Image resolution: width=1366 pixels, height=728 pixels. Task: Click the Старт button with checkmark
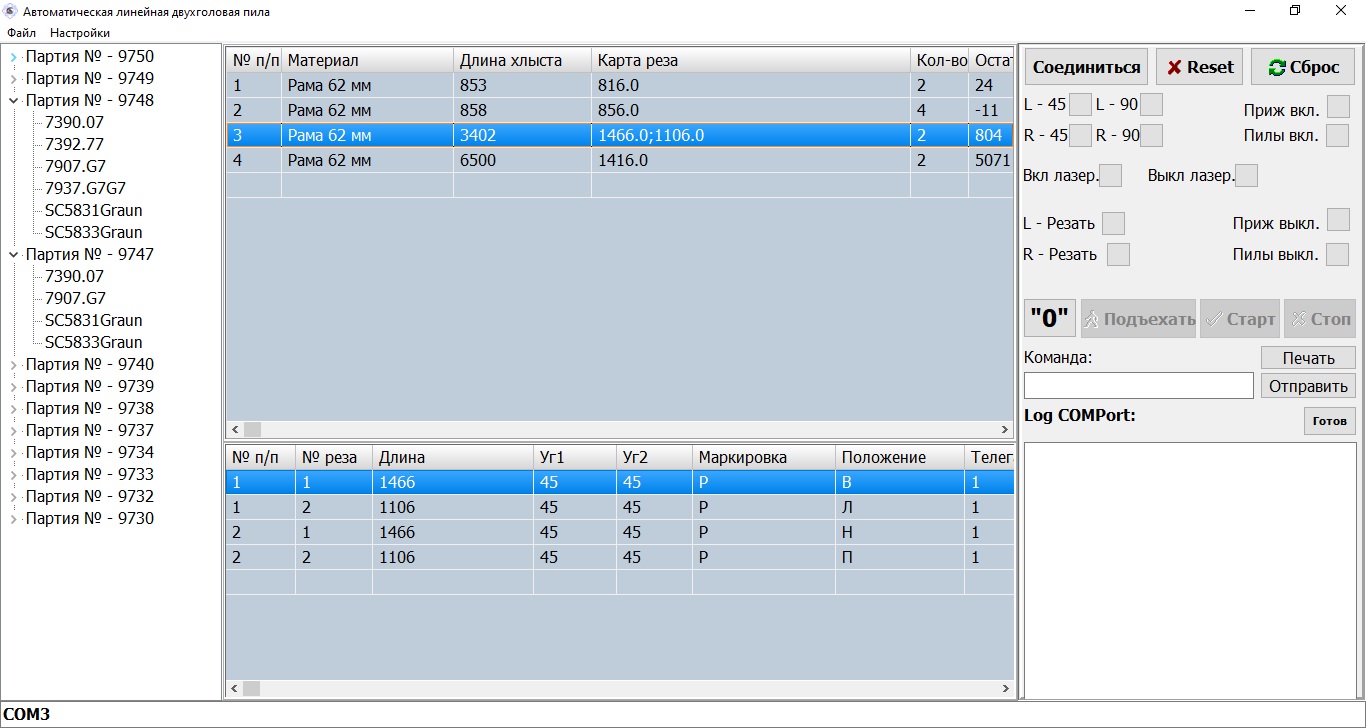1239,319
